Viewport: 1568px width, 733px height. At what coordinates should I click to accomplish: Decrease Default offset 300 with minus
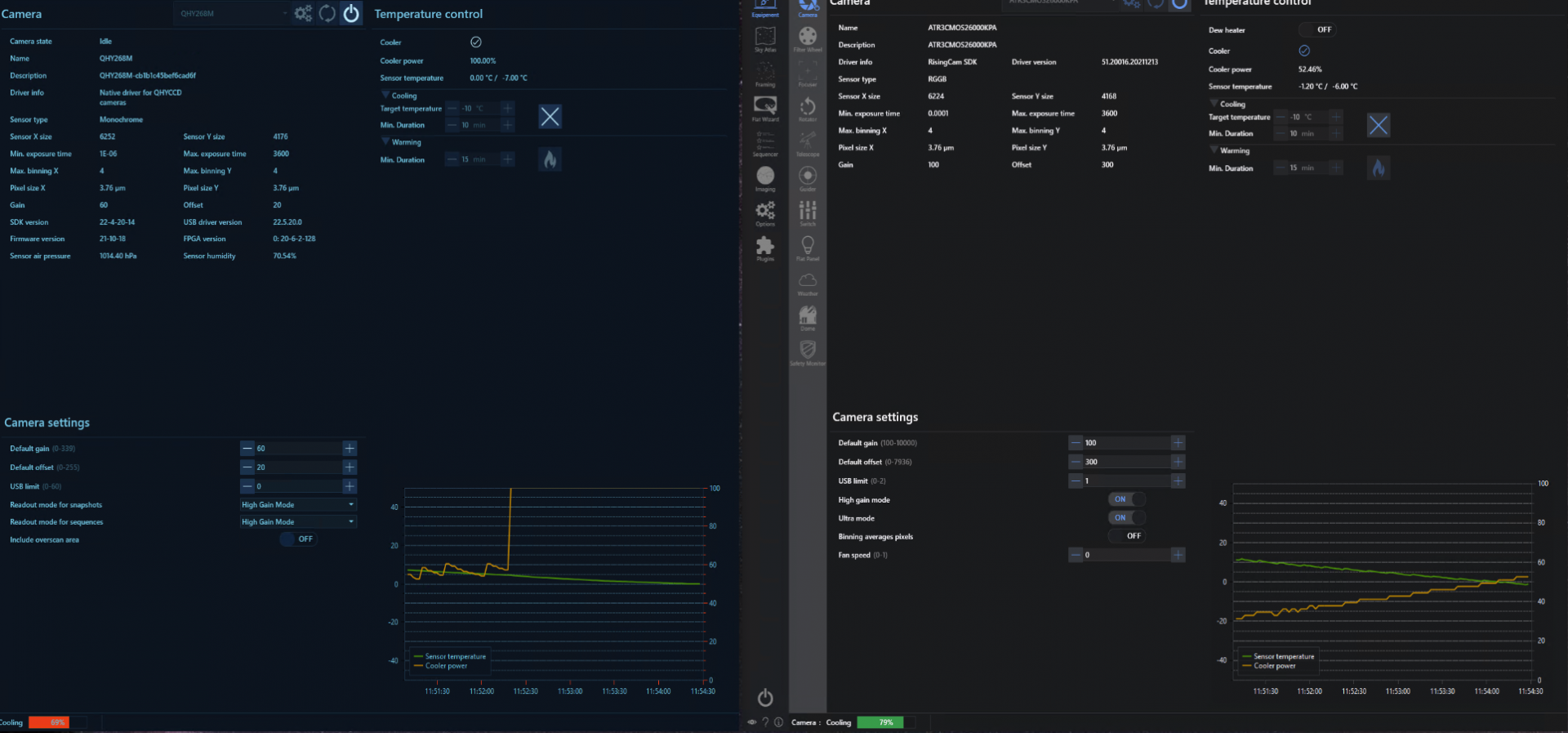(1076, 462)
